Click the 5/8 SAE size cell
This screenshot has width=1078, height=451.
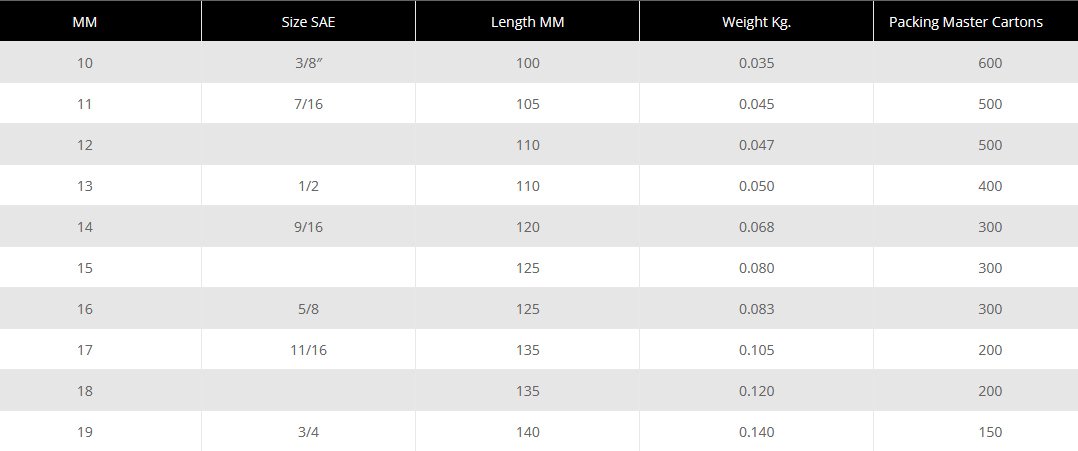308,309
